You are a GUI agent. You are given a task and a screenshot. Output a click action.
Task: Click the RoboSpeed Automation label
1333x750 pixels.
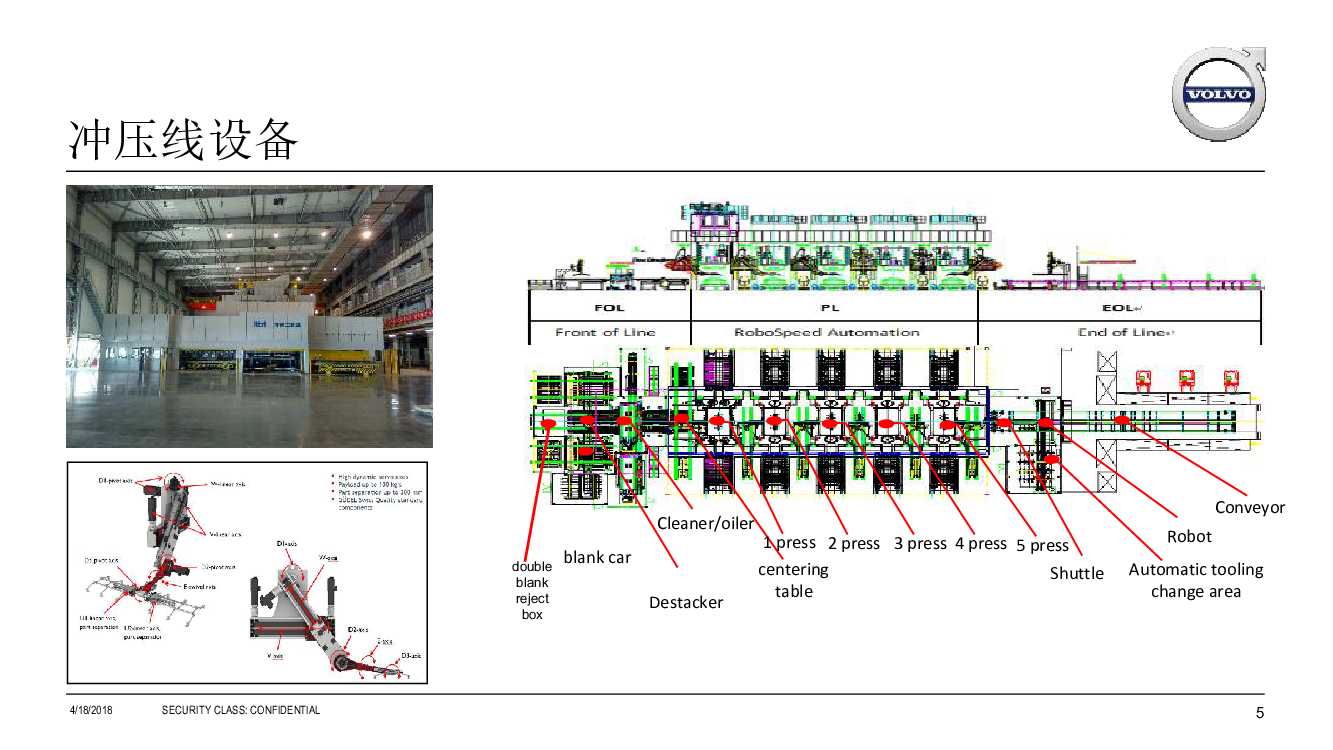[x=827, y=332]
